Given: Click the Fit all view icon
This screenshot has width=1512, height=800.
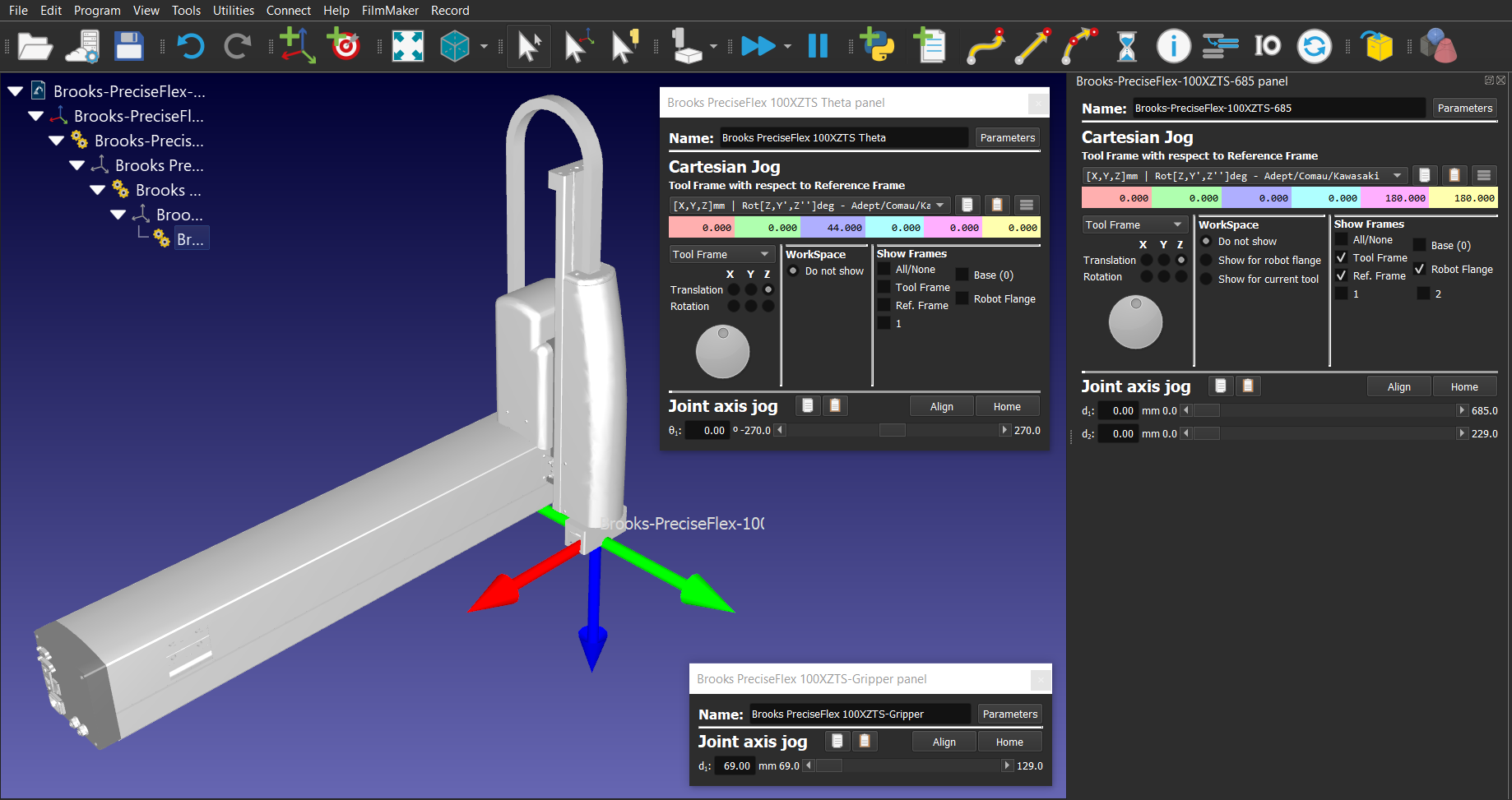Looking at the screenshot, I should click(x=408, y=46).
